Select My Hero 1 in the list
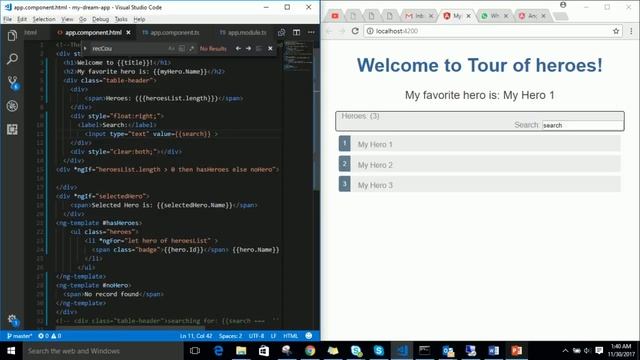 coord(480,144)
